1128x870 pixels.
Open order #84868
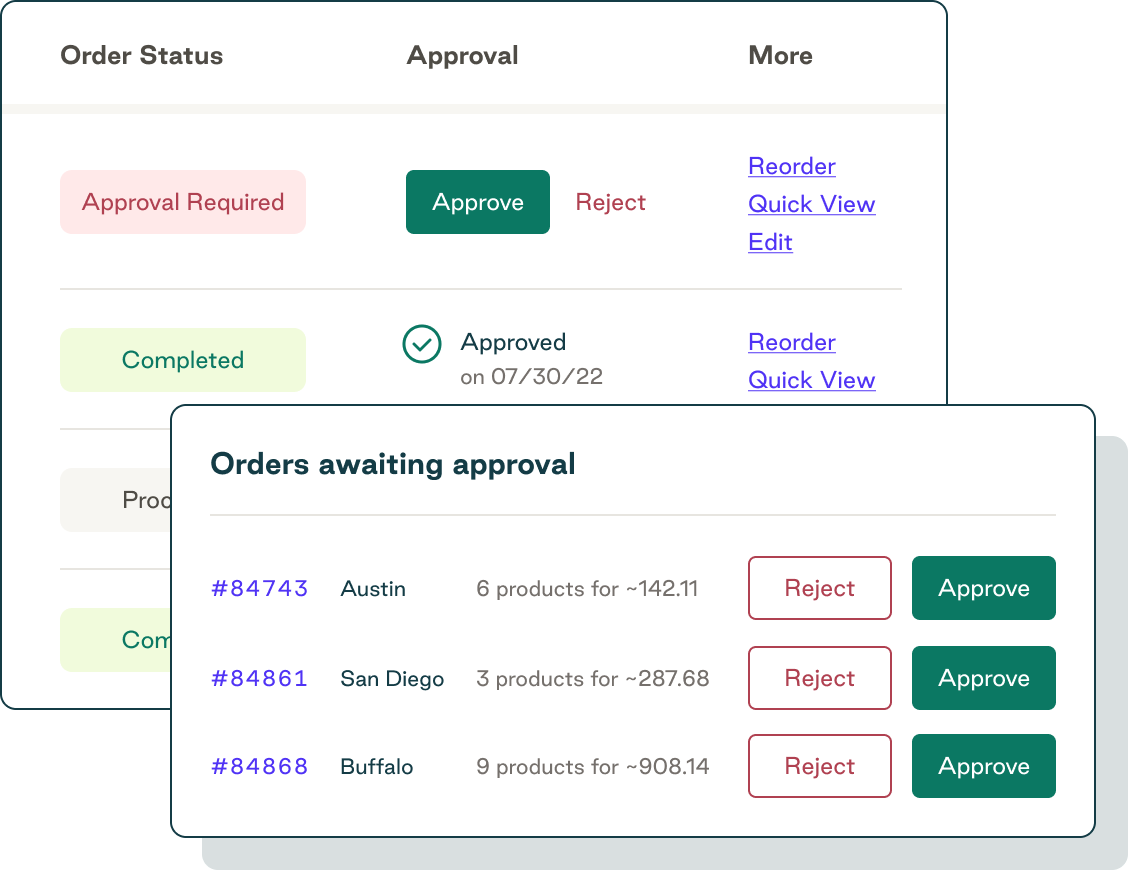tap(259, 767)
